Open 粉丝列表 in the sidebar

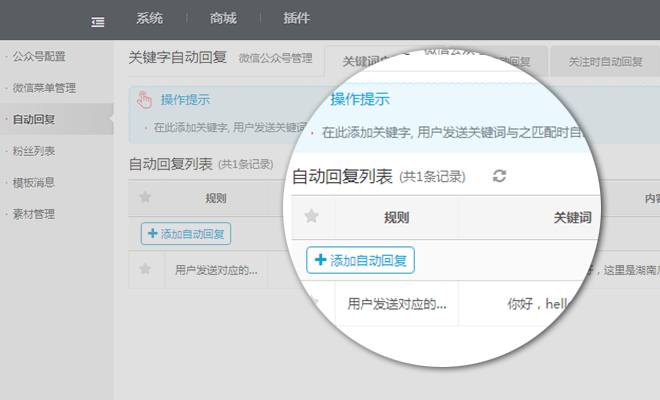coord(34,151)
